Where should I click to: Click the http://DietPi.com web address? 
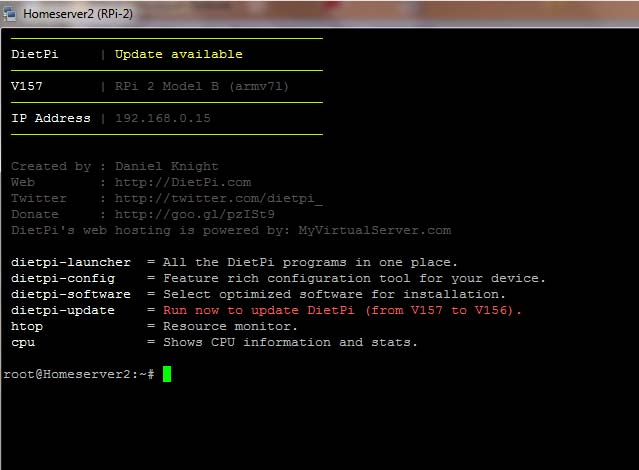183,182
